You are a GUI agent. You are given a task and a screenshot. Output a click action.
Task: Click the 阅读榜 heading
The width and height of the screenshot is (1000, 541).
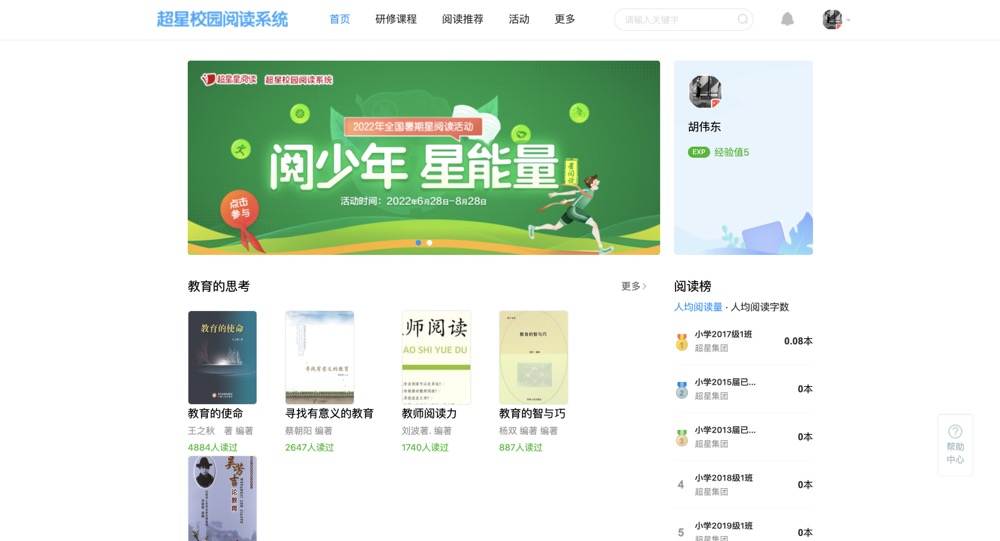(x=693, y=286)
